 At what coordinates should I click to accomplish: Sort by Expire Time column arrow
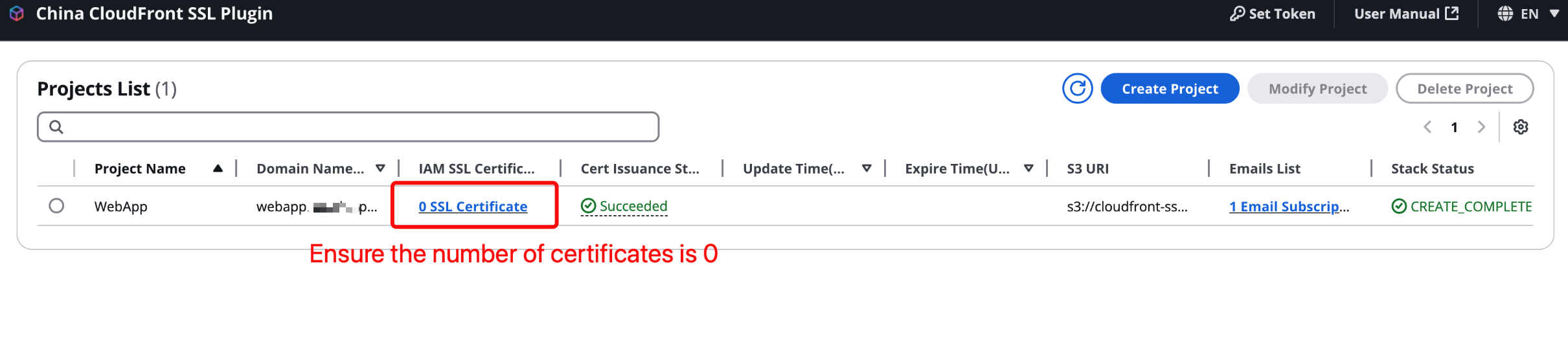pyautogui.click(x=1028, y=168)
